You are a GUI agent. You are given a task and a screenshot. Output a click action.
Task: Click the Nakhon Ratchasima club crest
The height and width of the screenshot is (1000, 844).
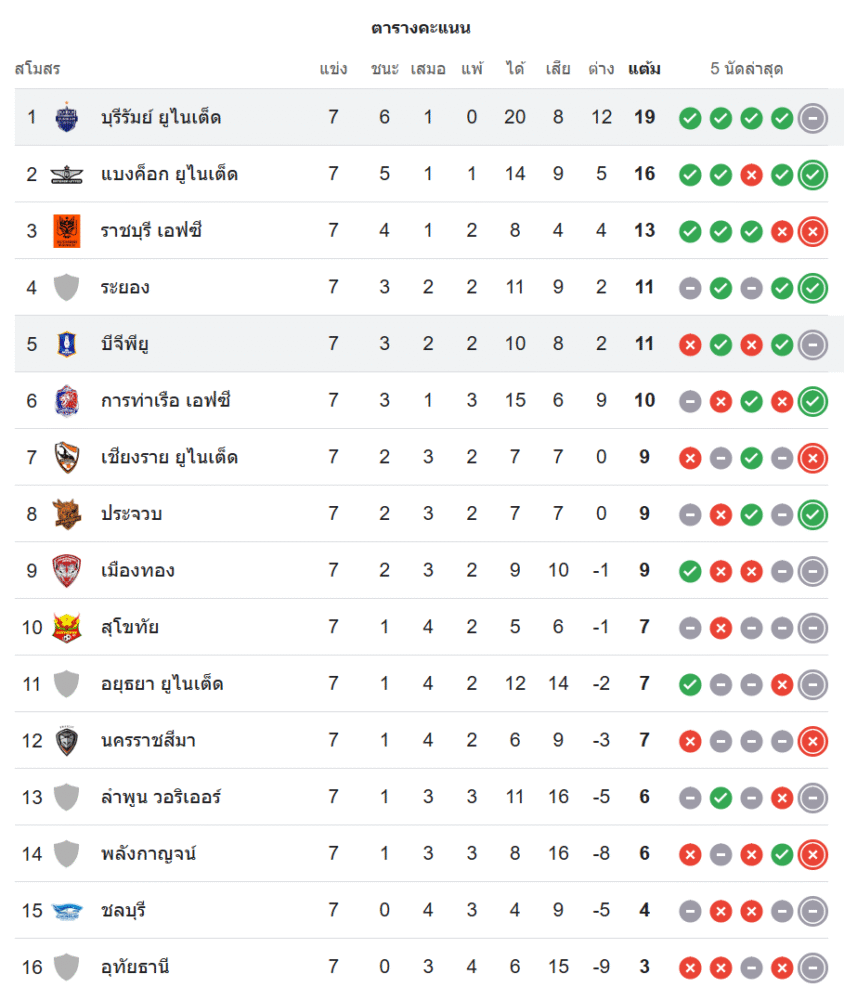[66, 741]
